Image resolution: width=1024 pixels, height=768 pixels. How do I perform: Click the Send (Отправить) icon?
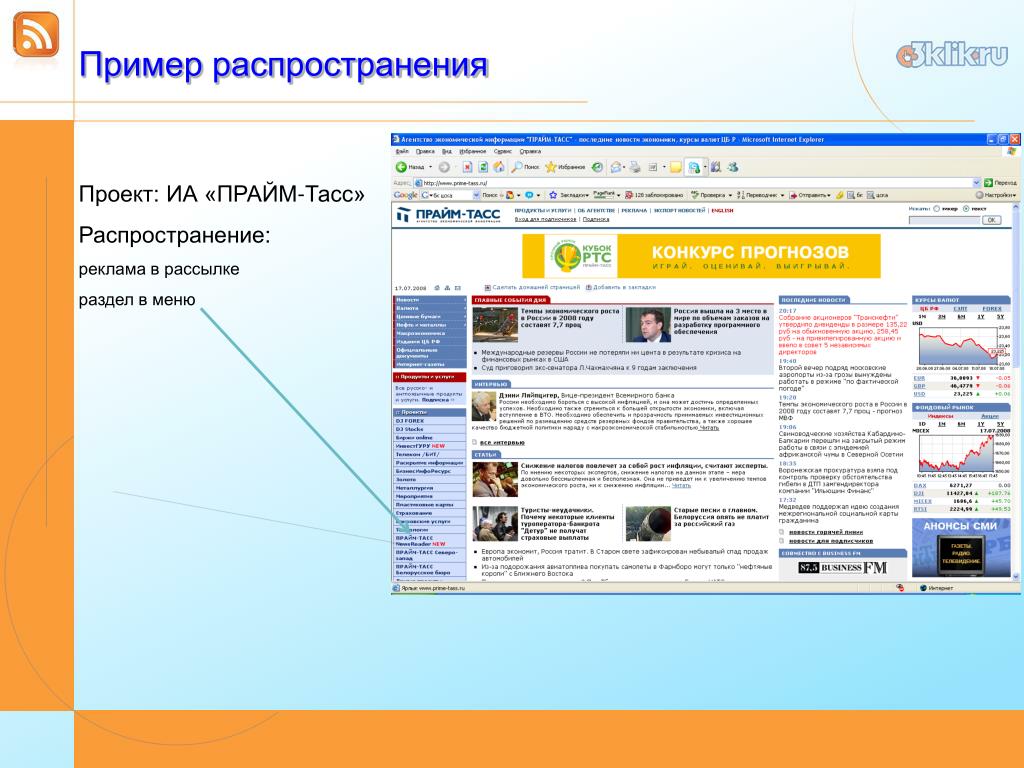[x=793, y=195]
